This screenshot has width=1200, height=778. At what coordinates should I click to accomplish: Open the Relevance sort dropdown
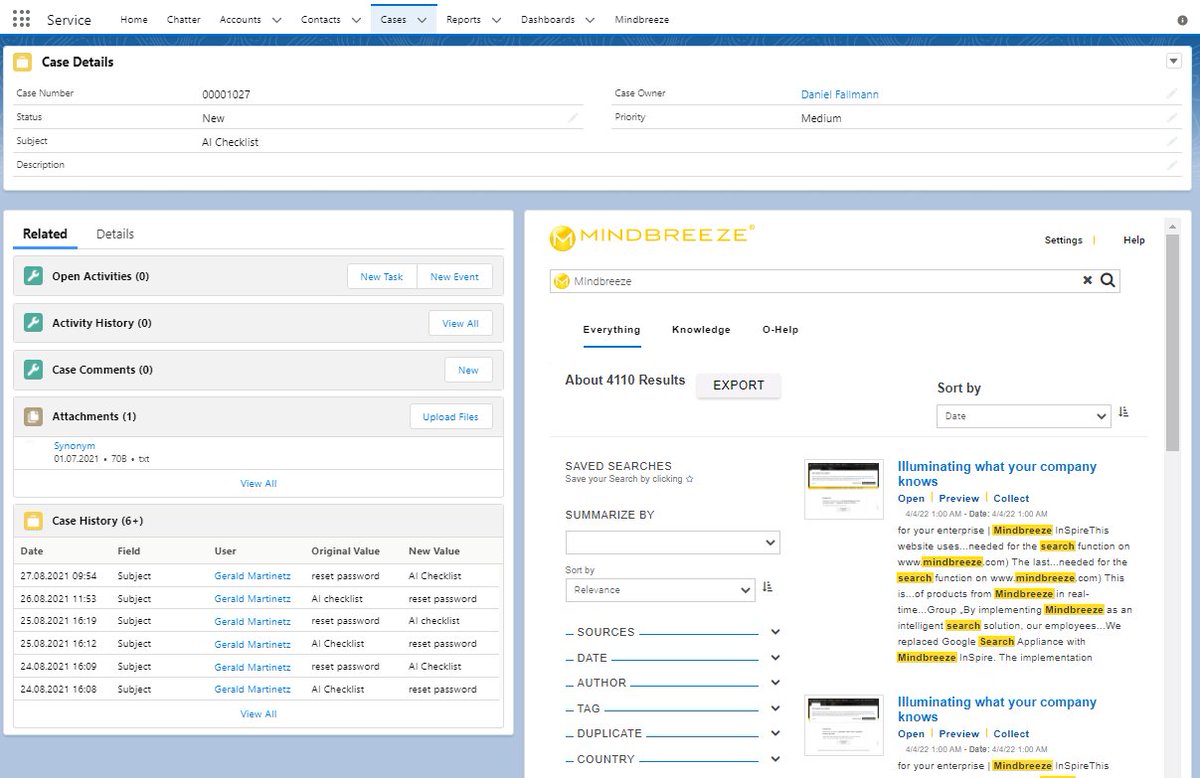point(659,590)
